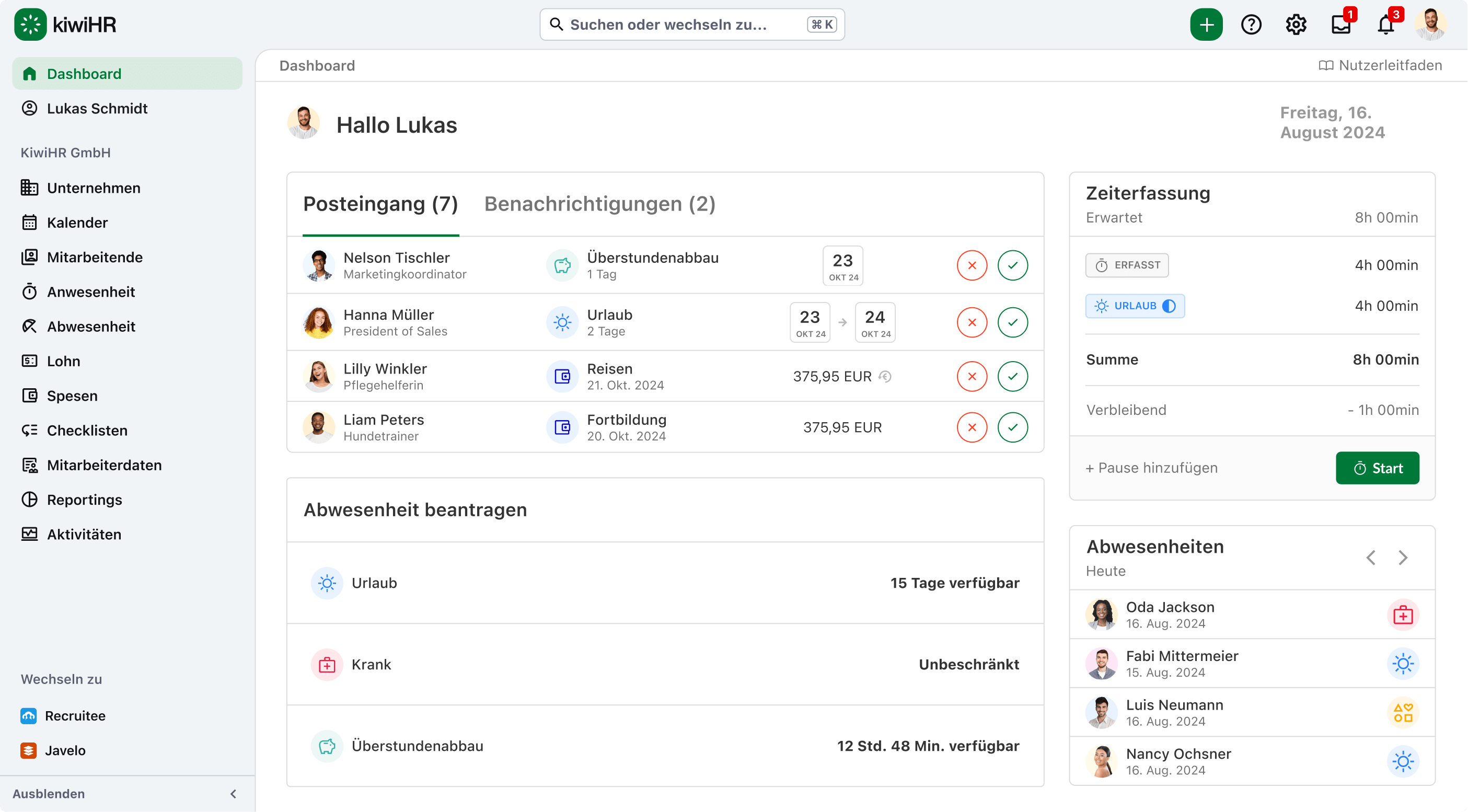This screenshot has height=812, width=1468.
Task: Click the URLAUB half-day tag
Action: pyautogui.click(x=1135, y=306)
